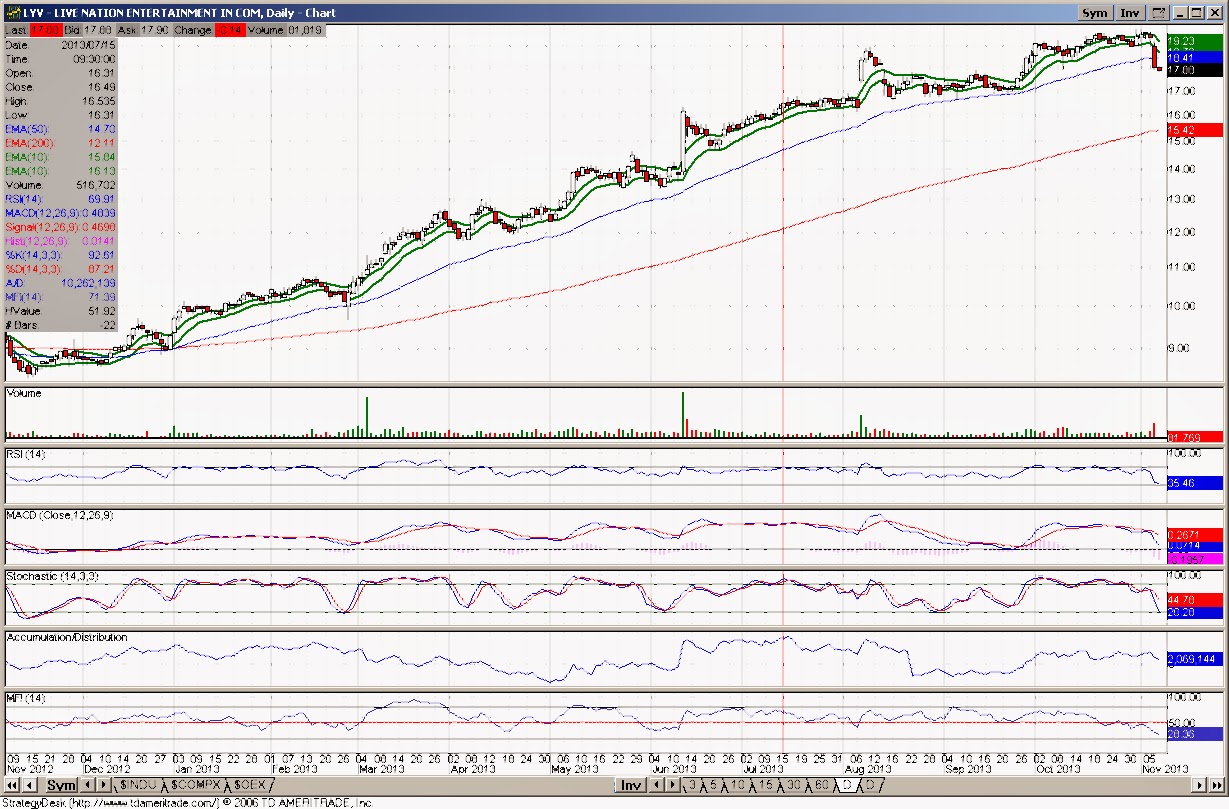Image resolution: width=1229 pixels, height=809 pixels.
Task: Click the EMA(200) value 12.11
Action: coord(103,143)
